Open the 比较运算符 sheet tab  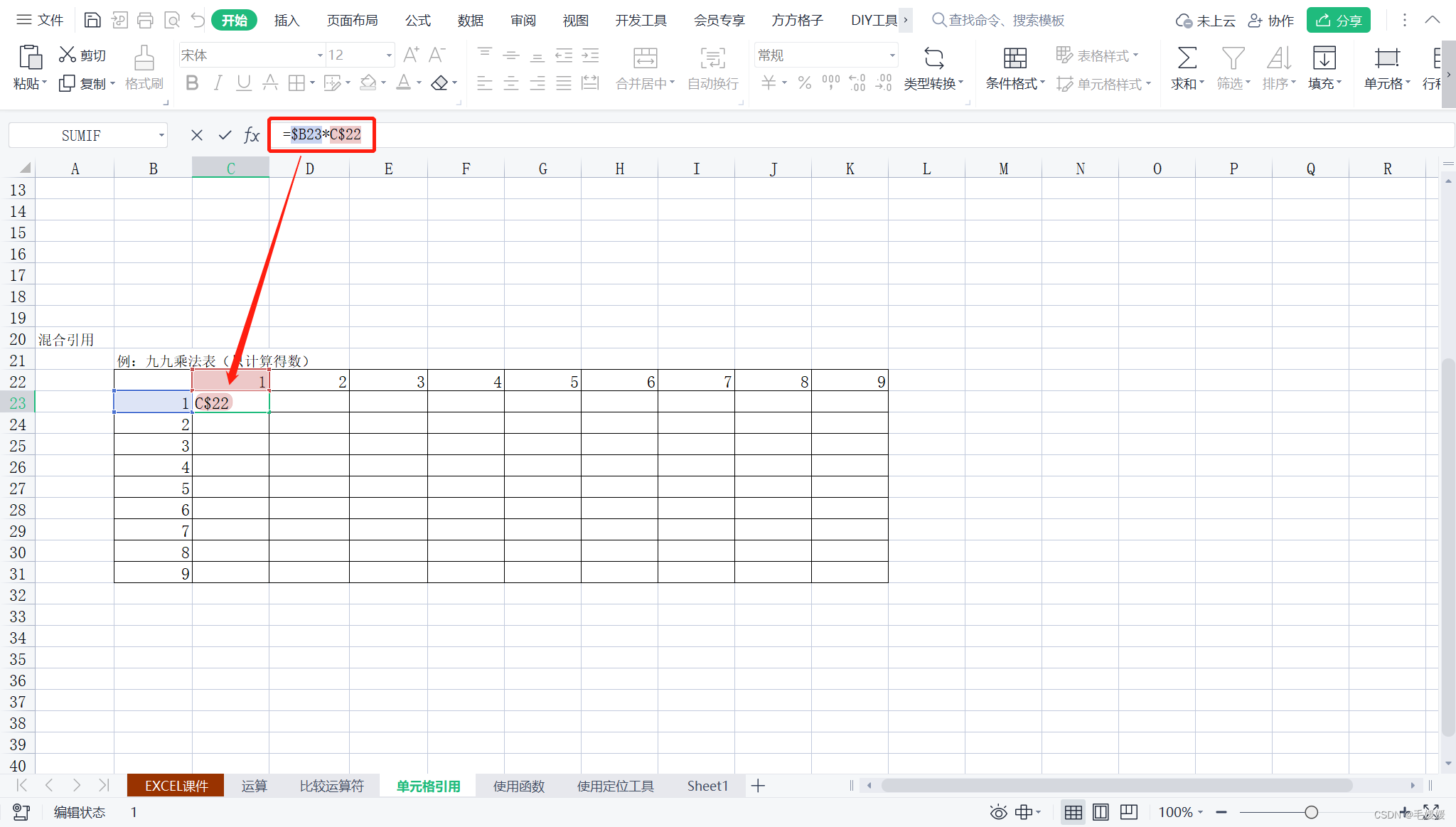click(x=331, y=786)
